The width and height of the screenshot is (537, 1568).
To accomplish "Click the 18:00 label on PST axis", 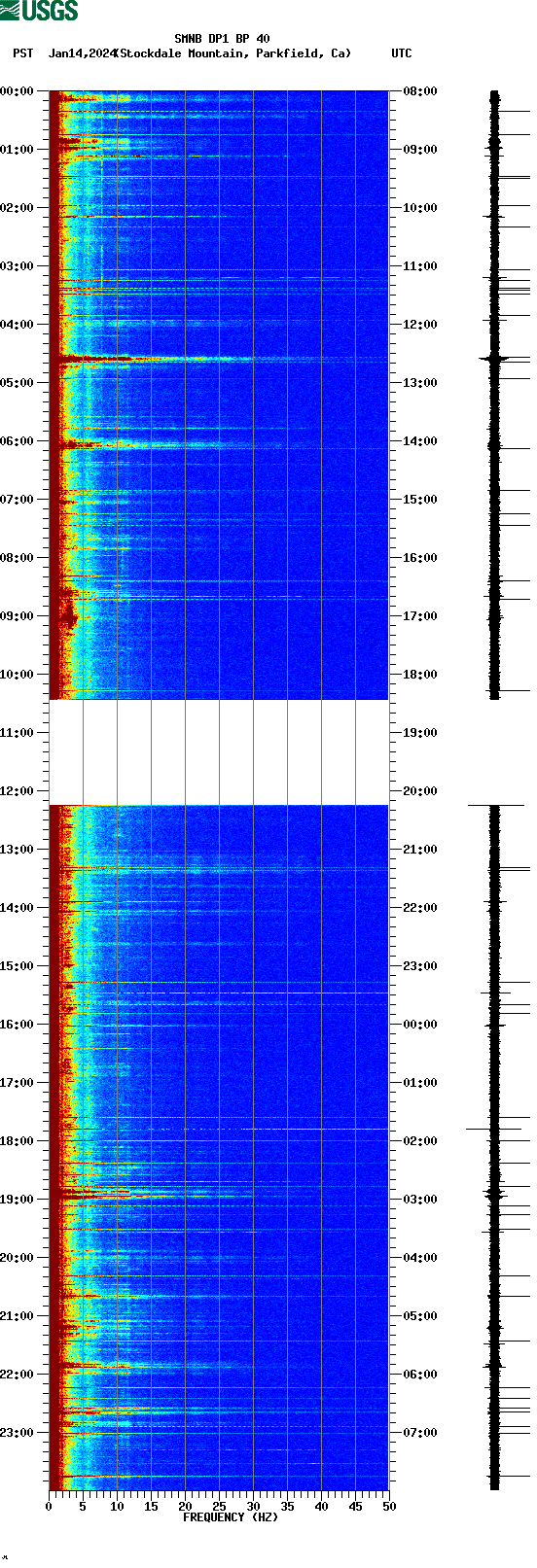I will click(x=18, y=1141).
